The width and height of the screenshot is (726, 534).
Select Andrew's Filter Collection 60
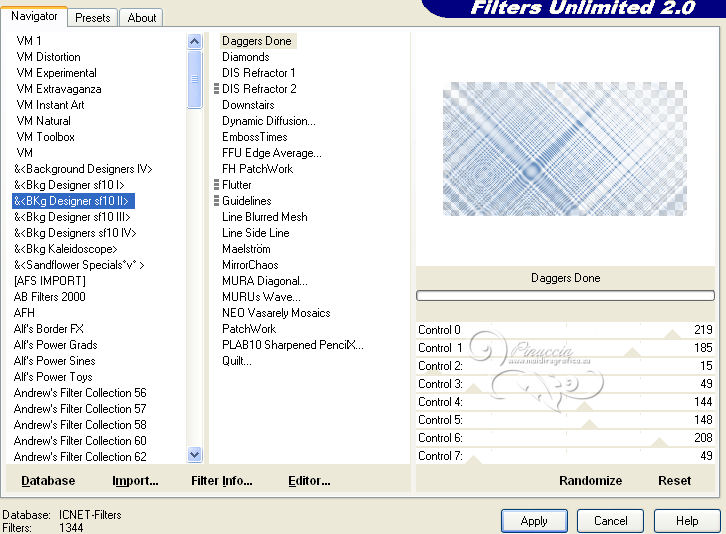[80, 441]
